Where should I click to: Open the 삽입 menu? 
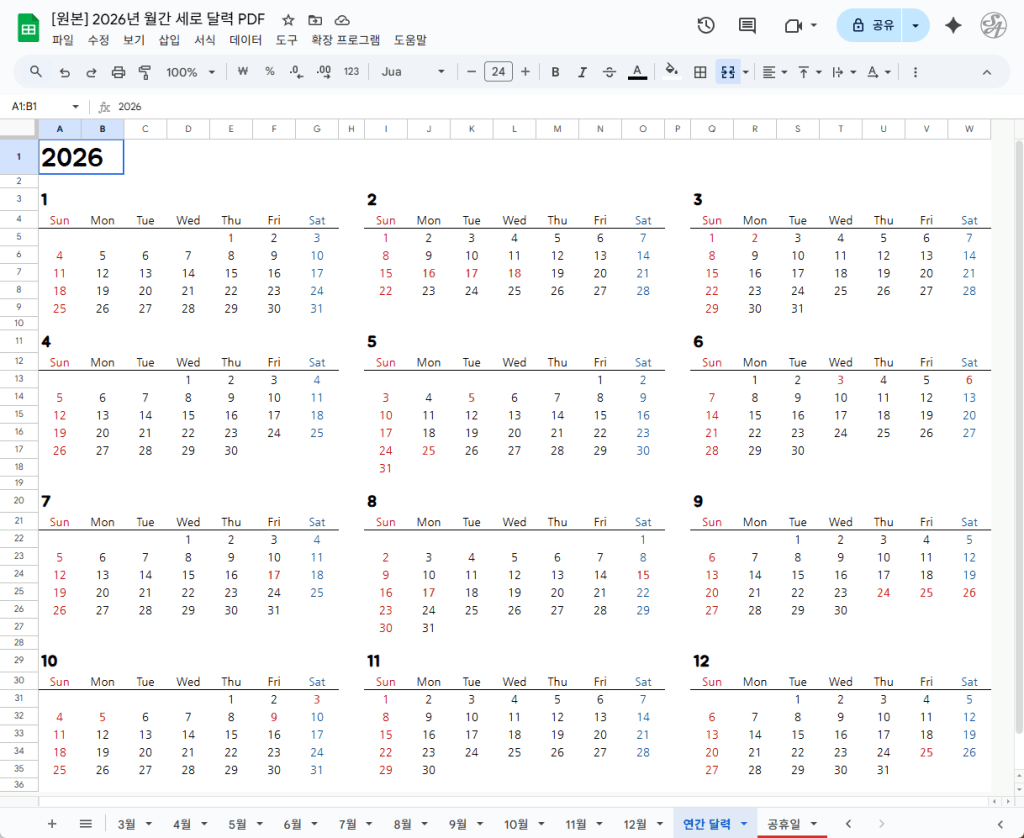[169, 40]
